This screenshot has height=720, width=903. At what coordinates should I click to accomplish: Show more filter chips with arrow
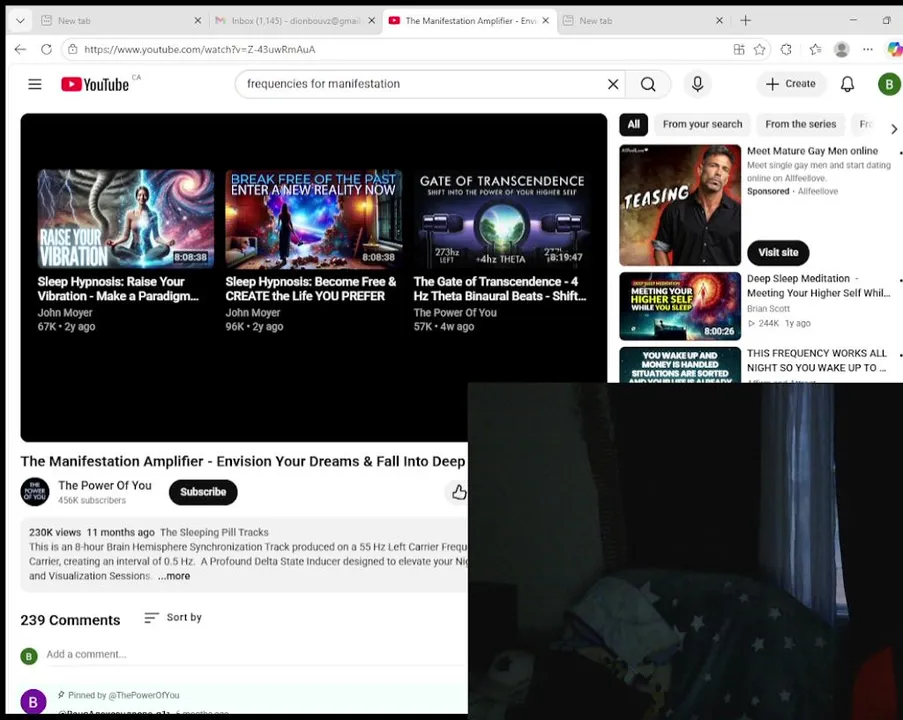(894, 129)
